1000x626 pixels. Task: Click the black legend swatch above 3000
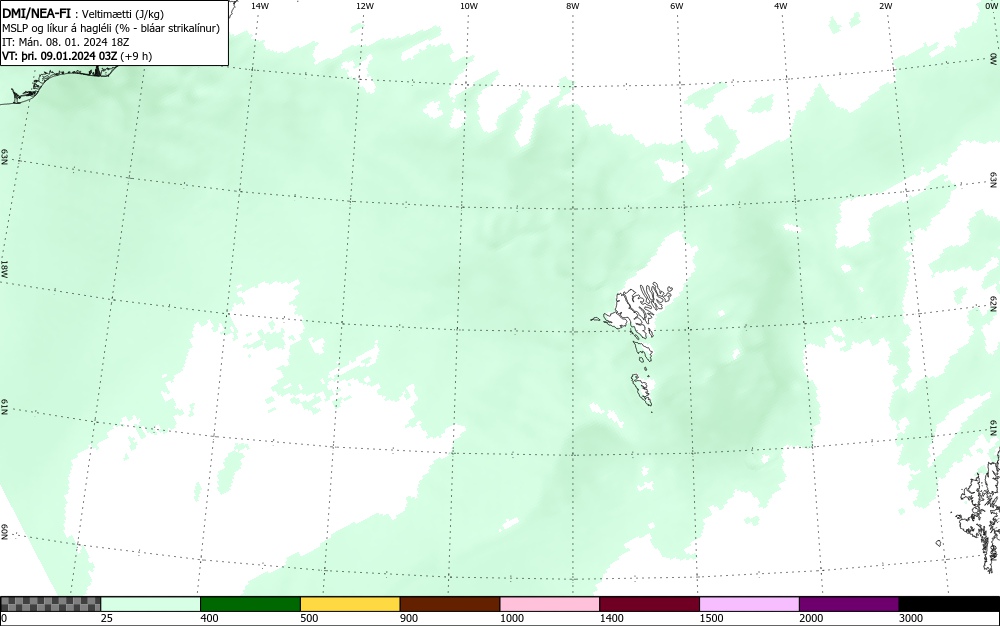click(949, 604)
